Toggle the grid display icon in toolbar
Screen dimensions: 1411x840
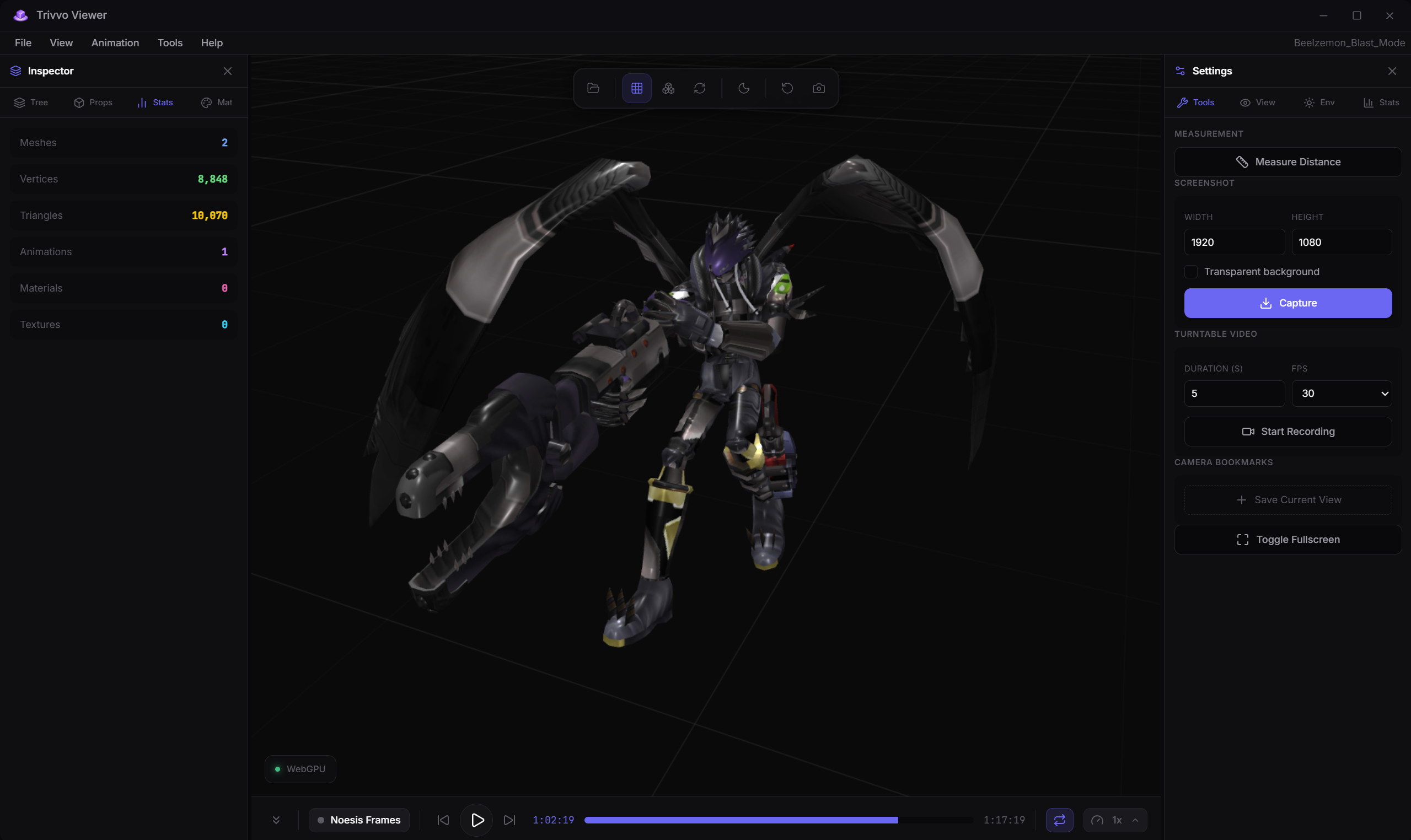pos(636,88)
